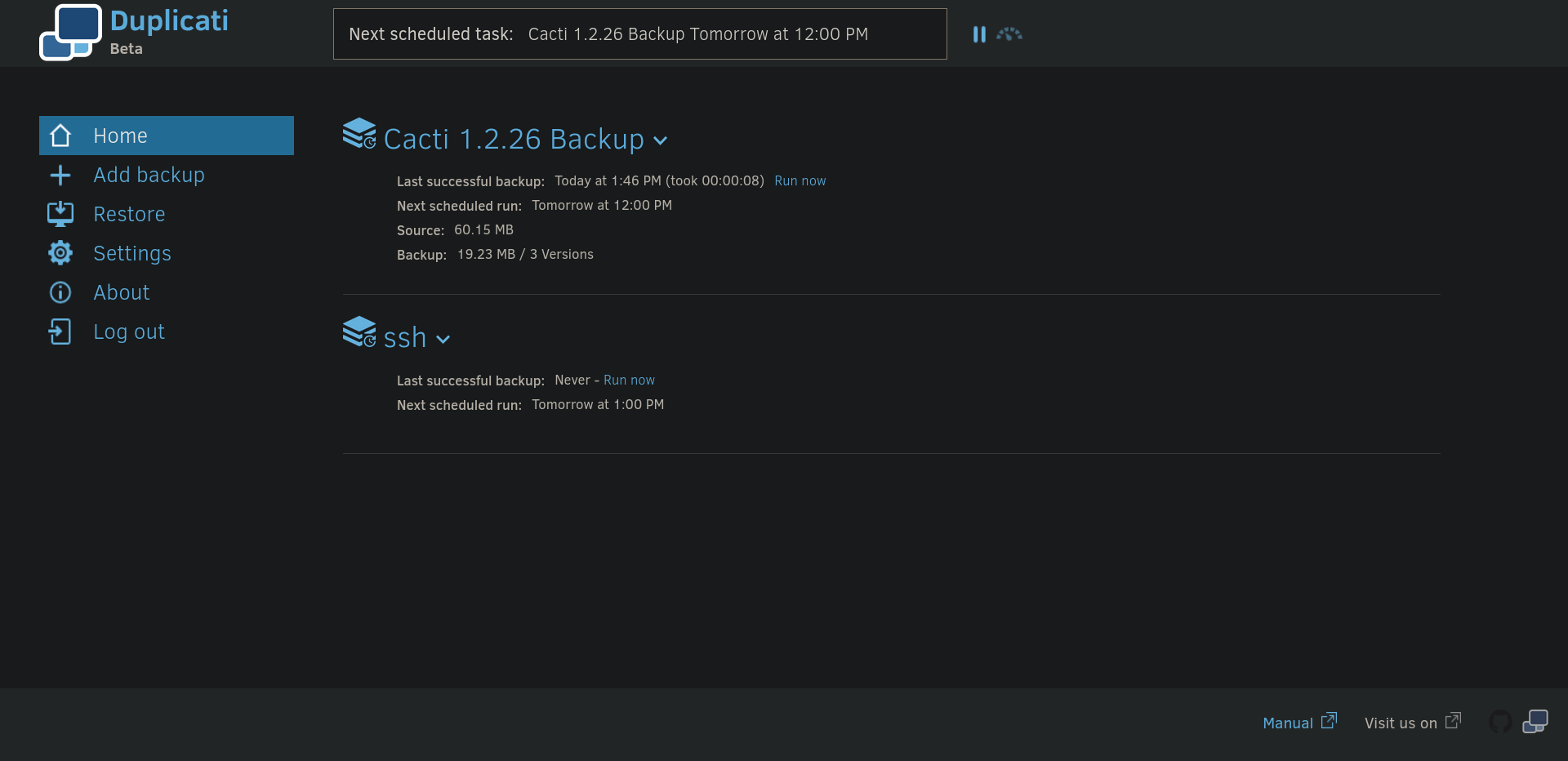Image resolution: width=1568 pixels, height=761 pixels.
Task: Click the Restore download icon
Action: click(x=60, y=214)
